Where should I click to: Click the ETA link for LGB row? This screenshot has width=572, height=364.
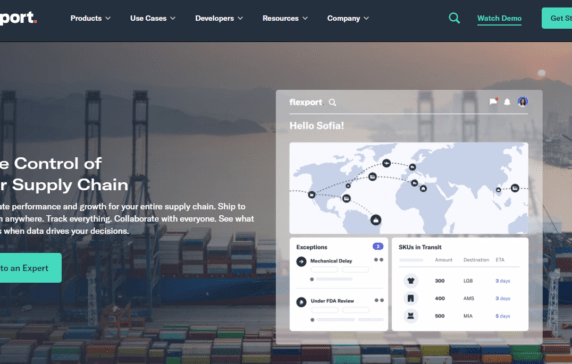[503, 281]
